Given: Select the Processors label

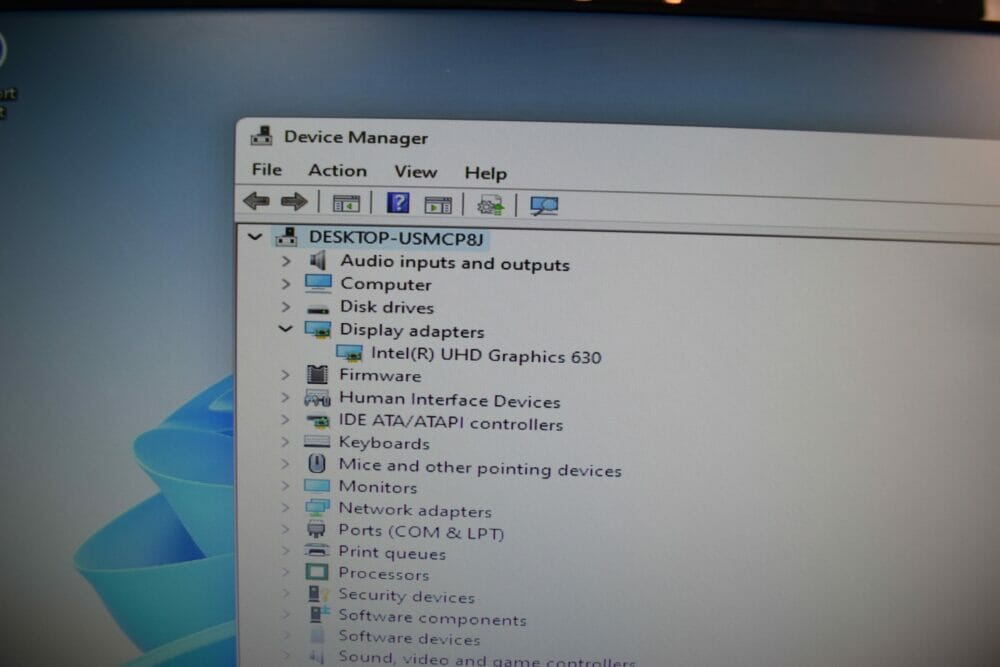Looking at the screenshot, I should pos(383,573).
